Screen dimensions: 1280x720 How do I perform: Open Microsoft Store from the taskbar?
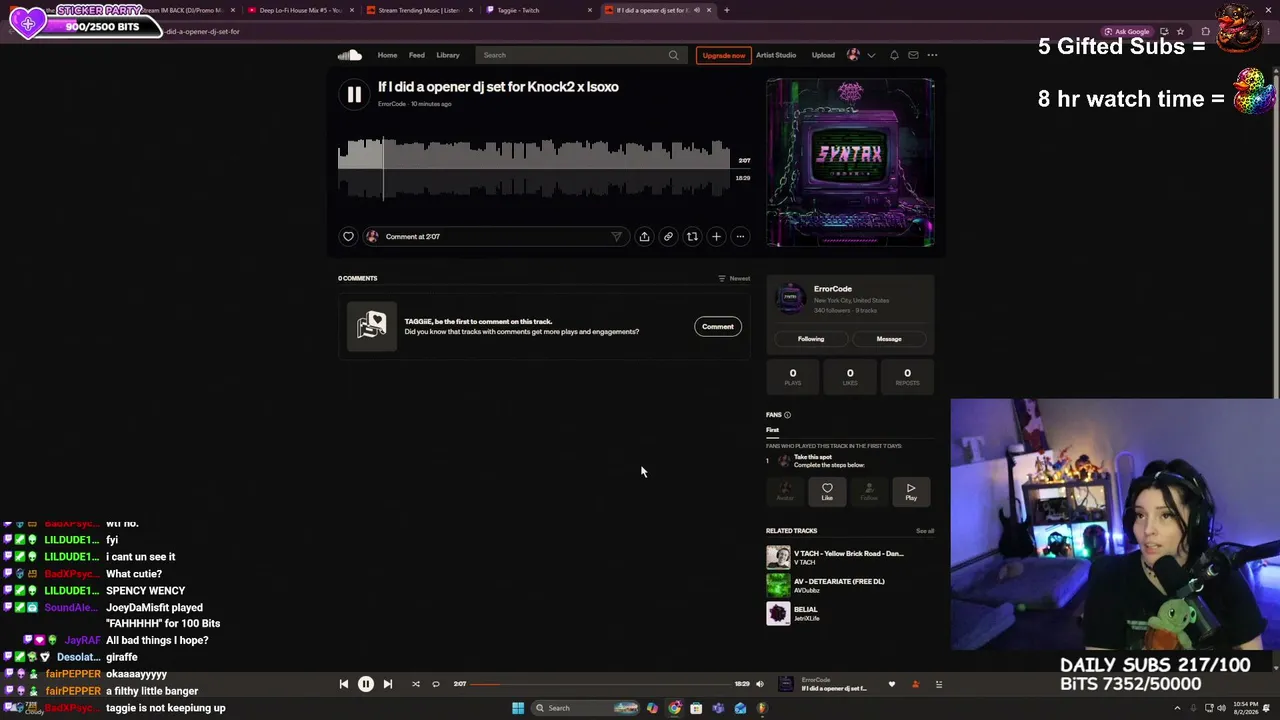coord(696,708)
